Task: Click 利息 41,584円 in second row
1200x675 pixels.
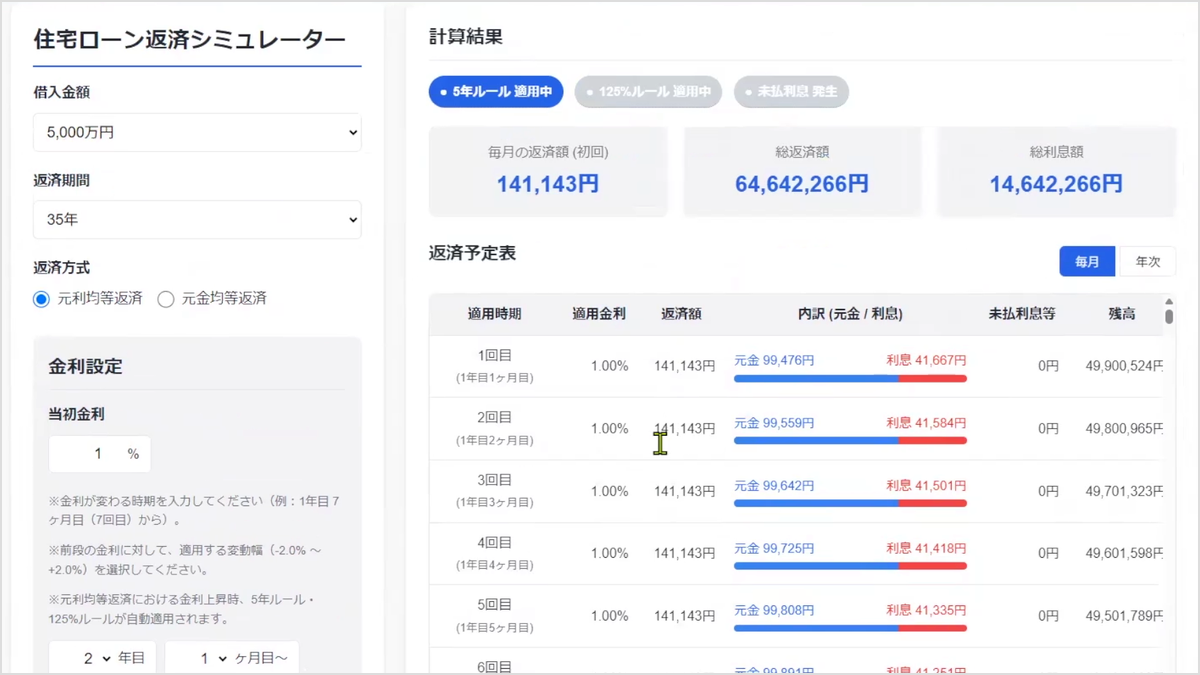Action: [x=926, y=423]
